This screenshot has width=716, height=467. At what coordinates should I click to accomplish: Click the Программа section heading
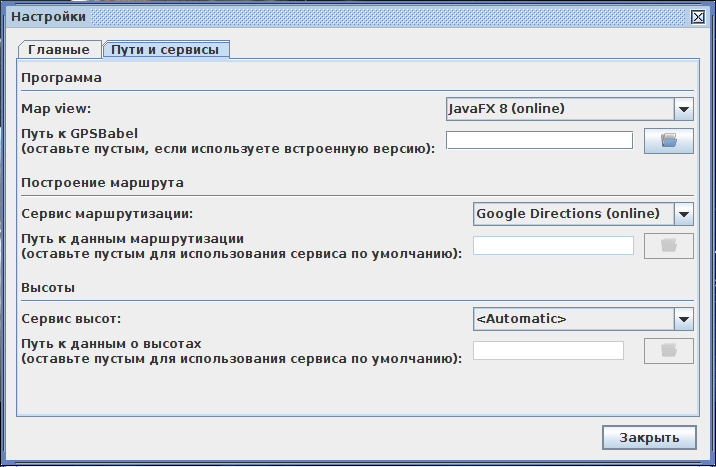[61, 78]
